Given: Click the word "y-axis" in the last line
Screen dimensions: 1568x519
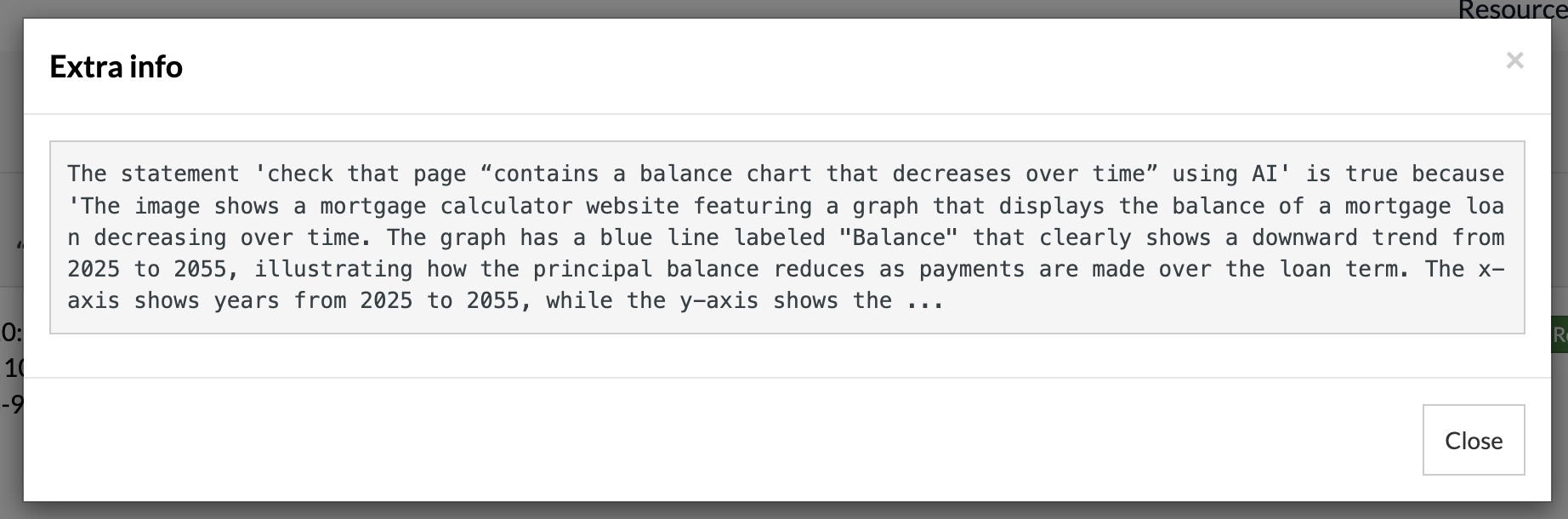Looking at the screenshot, I should pyautogui.click(x=719, y=301).
